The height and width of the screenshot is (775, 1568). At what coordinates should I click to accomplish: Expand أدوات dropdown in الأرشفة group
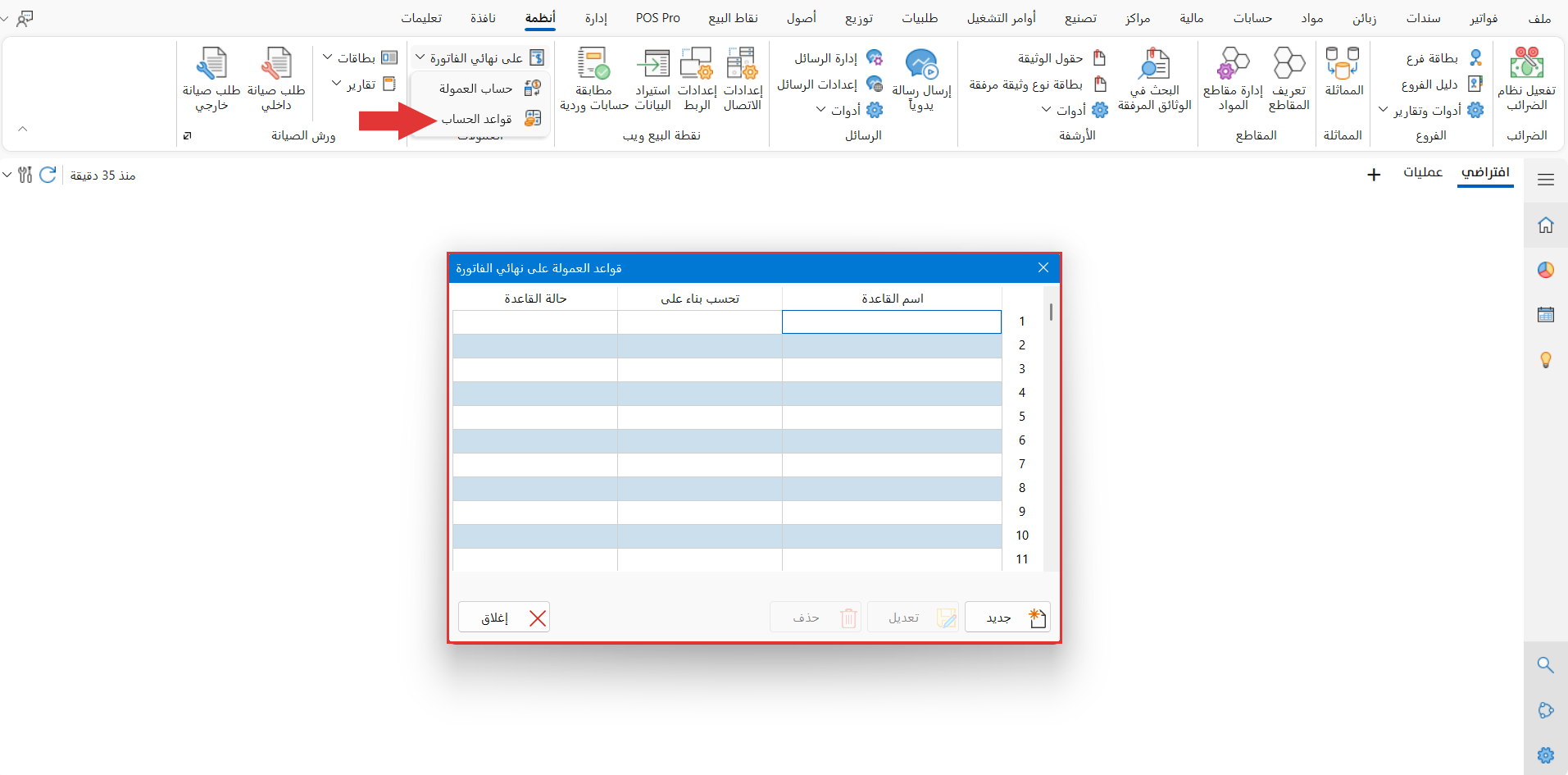click(x=1075, y=110)
